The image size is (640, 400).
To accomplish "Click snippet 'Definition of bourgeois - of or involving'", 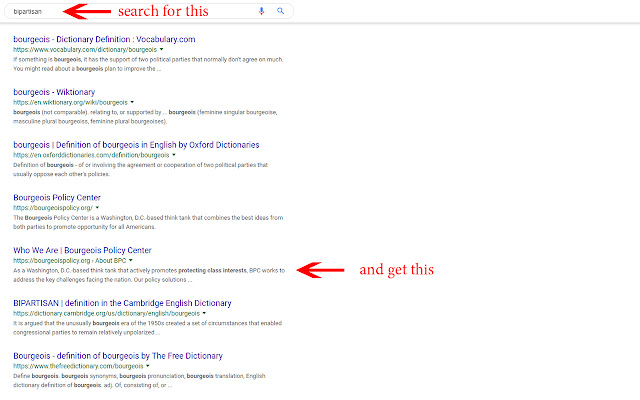I will pyautogui.click(x=140, y=169).
